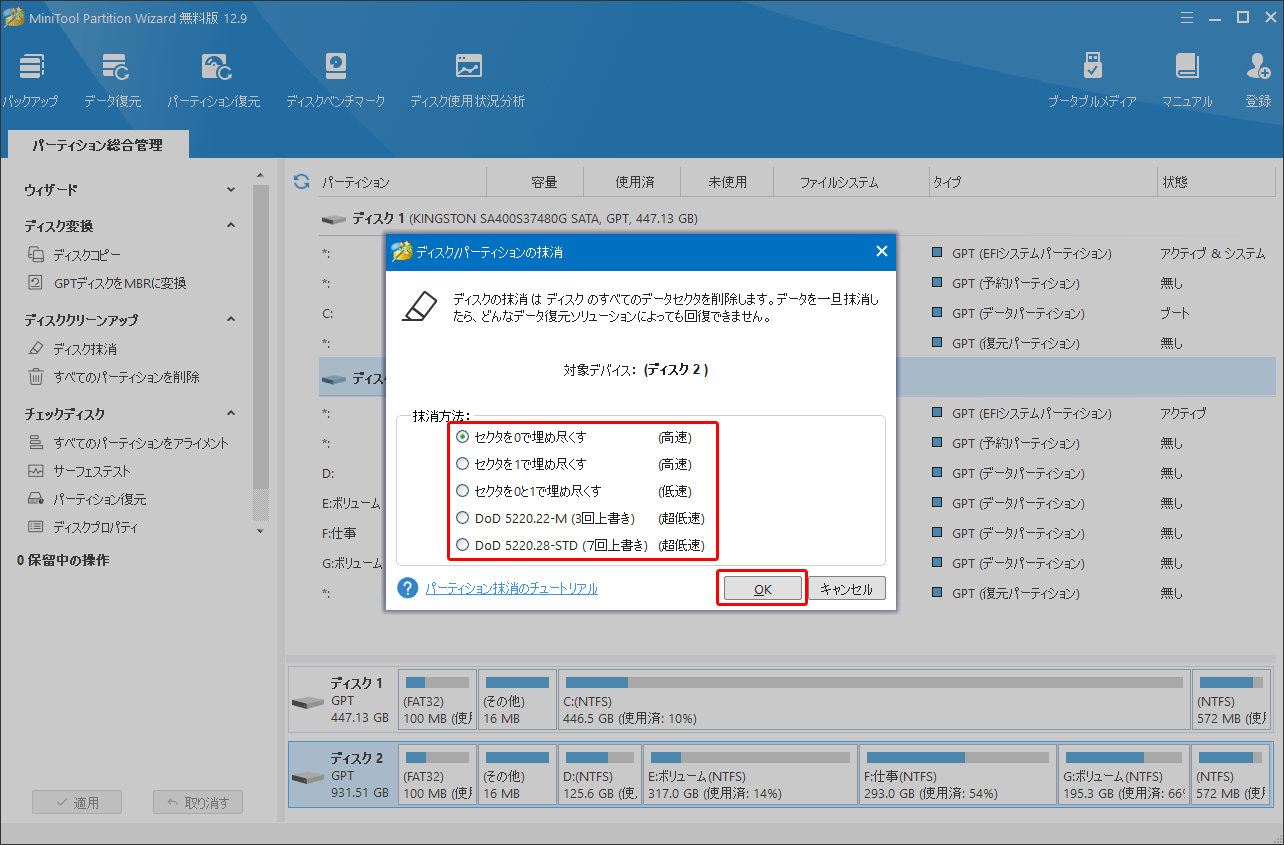Select F:仕事(NTFS) 293.0 GB block

point(956,775)
